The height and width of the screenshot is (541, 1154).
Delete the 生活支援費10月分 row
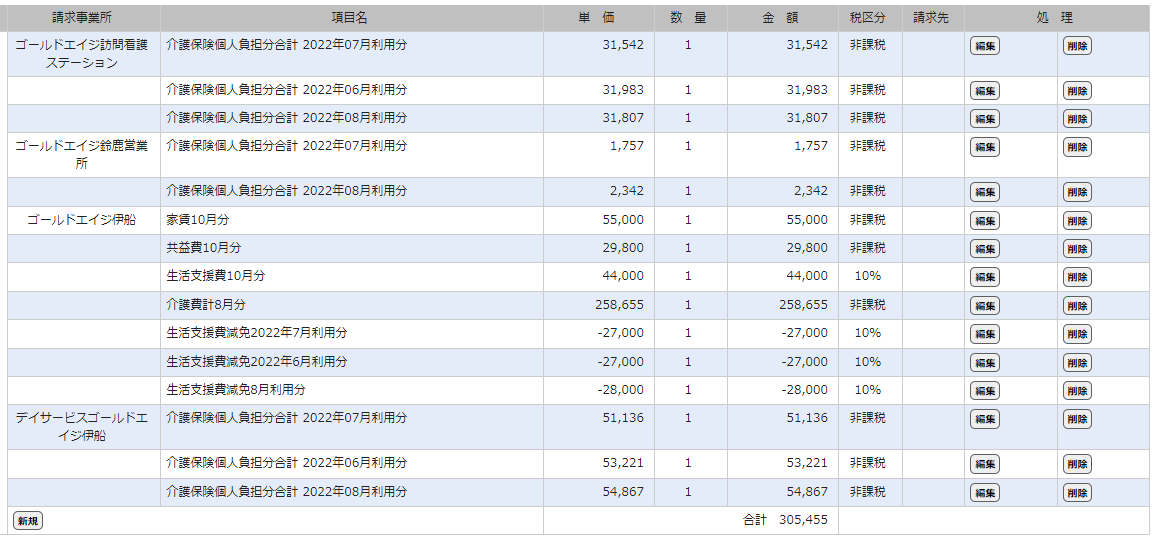tap(1077, 277)
